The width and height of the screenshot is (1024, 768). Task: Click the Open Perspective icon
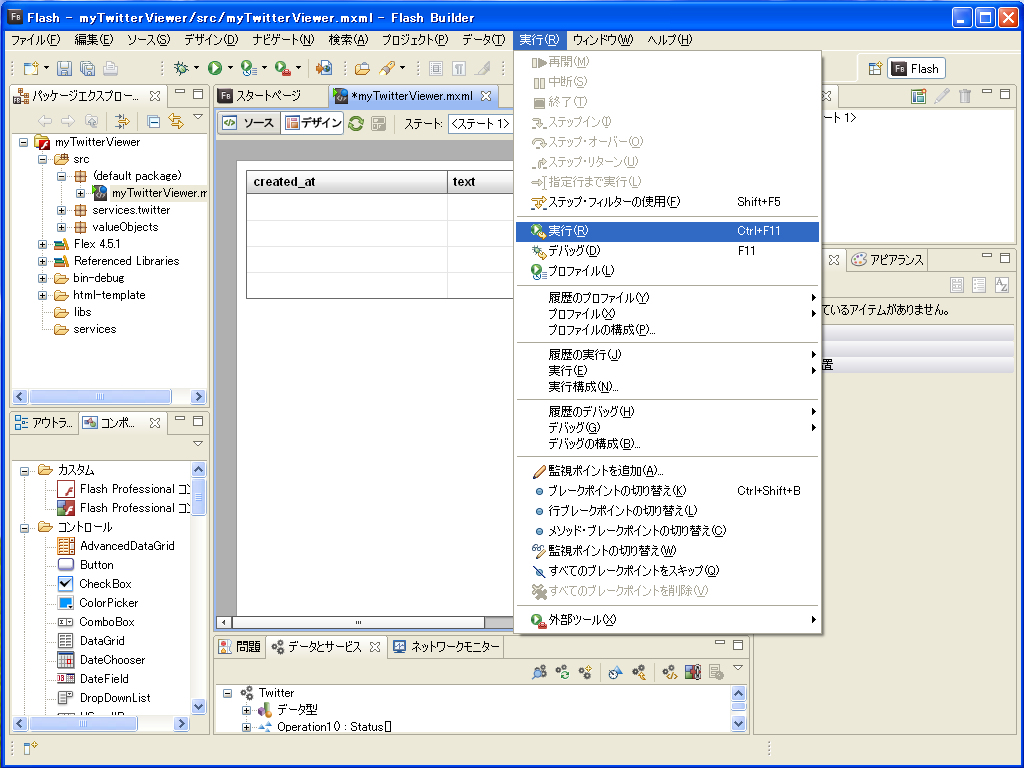point(875,69)
